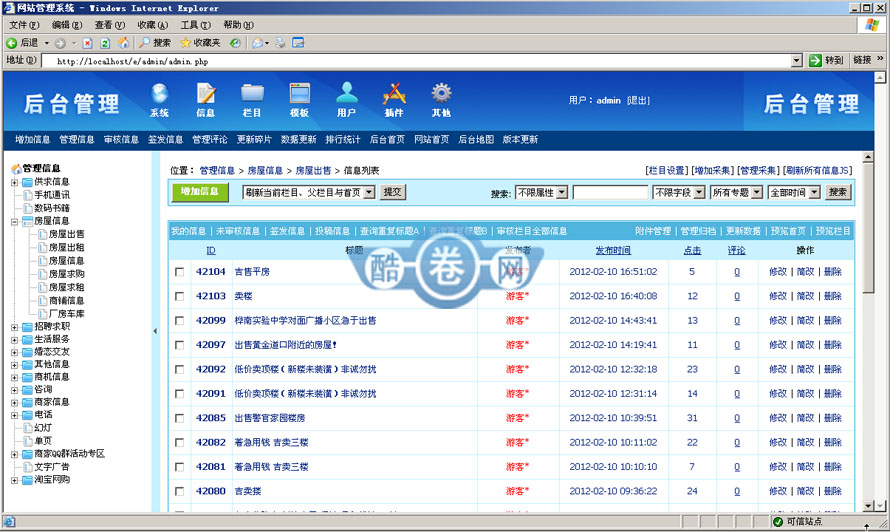This screenshot has width=890, height=532.
Task: Check the box for row 42082
Action: (x=179, y=443)
